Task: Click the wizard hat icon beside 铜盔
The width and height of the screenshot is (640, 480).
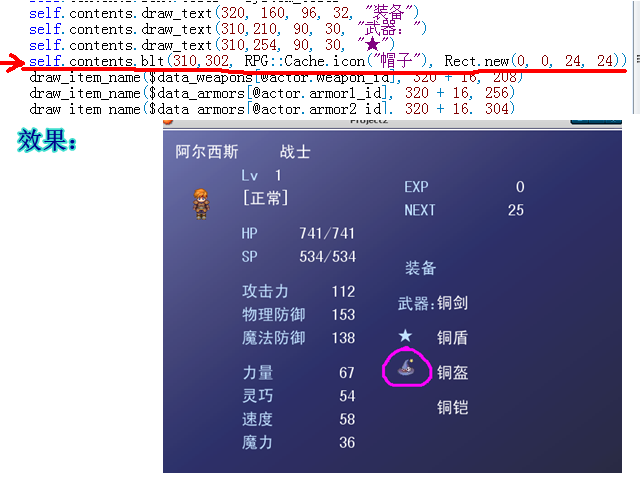Action: 406,367
